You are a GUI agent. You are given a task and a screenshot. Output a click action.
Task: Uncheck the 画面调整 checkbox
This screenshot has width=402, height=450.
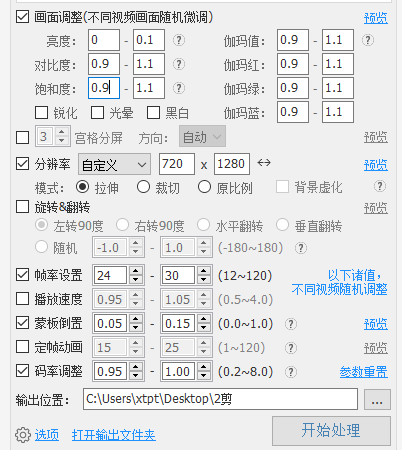[22, 17]
